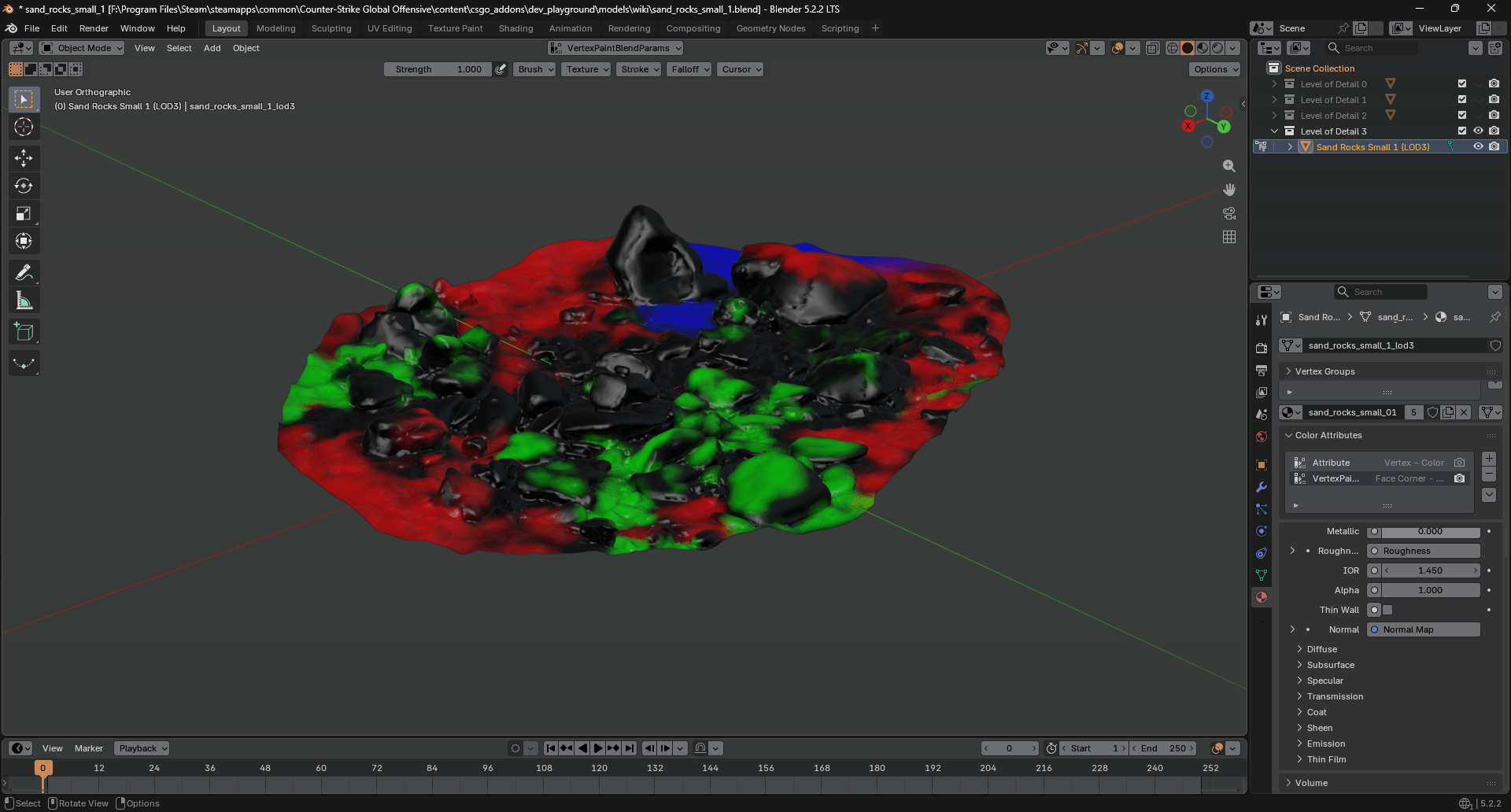Open the View Layer properties tab
Viewport: 1511px width, 812px height.
pyautogui.click(x=1262, y=392)
